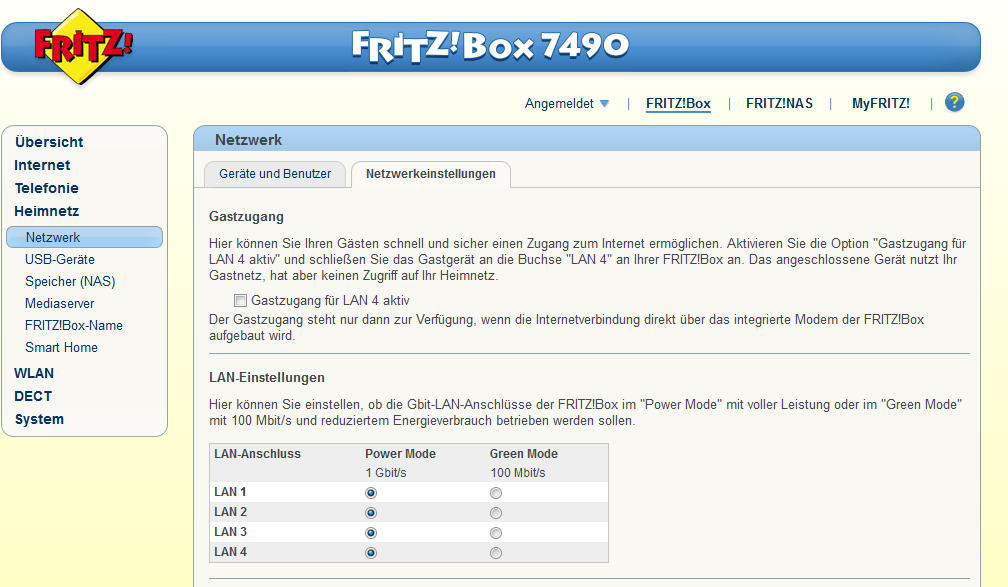Click the FRITZ!Box 7490 banner title
This screenshot has height=587, width=1008.
point(490,46)
